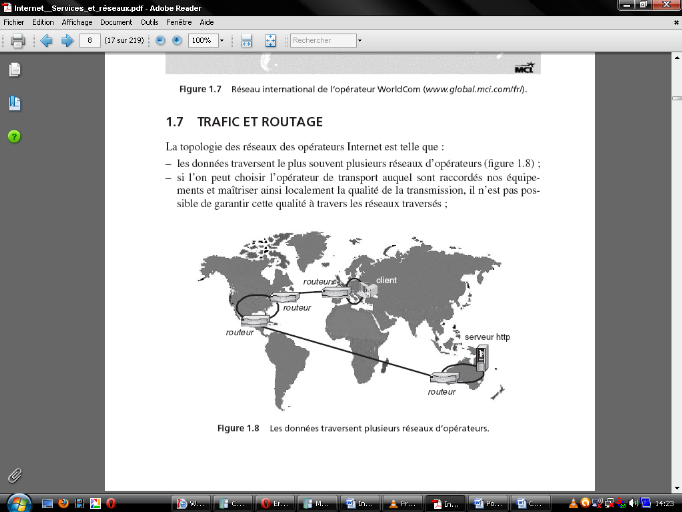Open the Aide menu
The width and height of the screenshot is (682, 512).
coord(207,22)
